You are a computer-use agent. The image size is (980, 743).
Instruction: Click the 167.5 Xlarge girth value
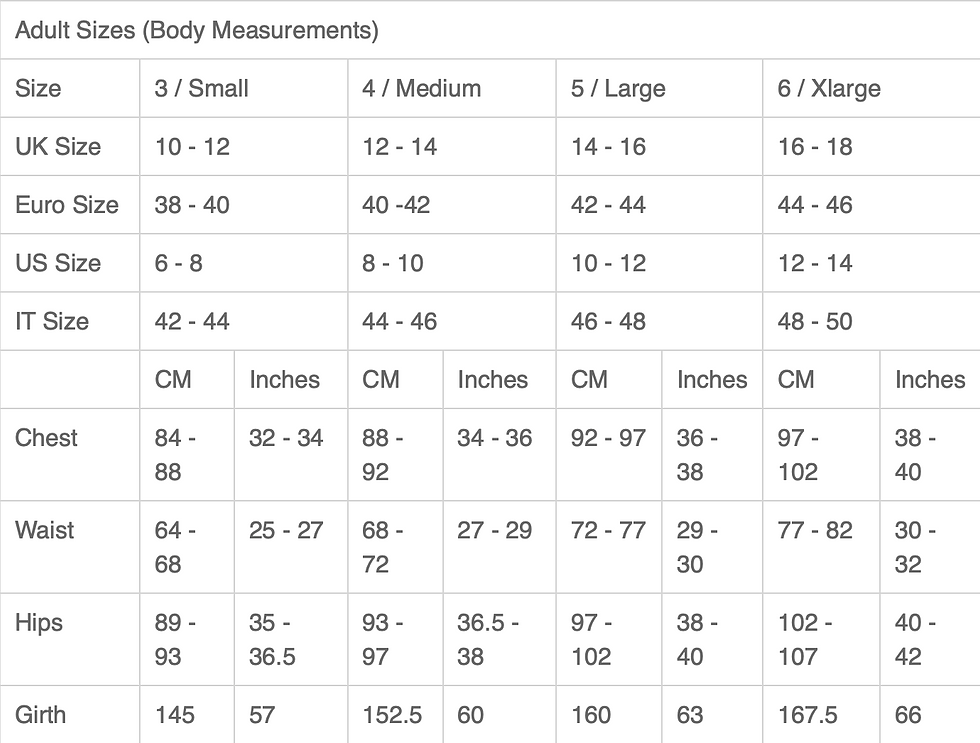pos(808,714)
